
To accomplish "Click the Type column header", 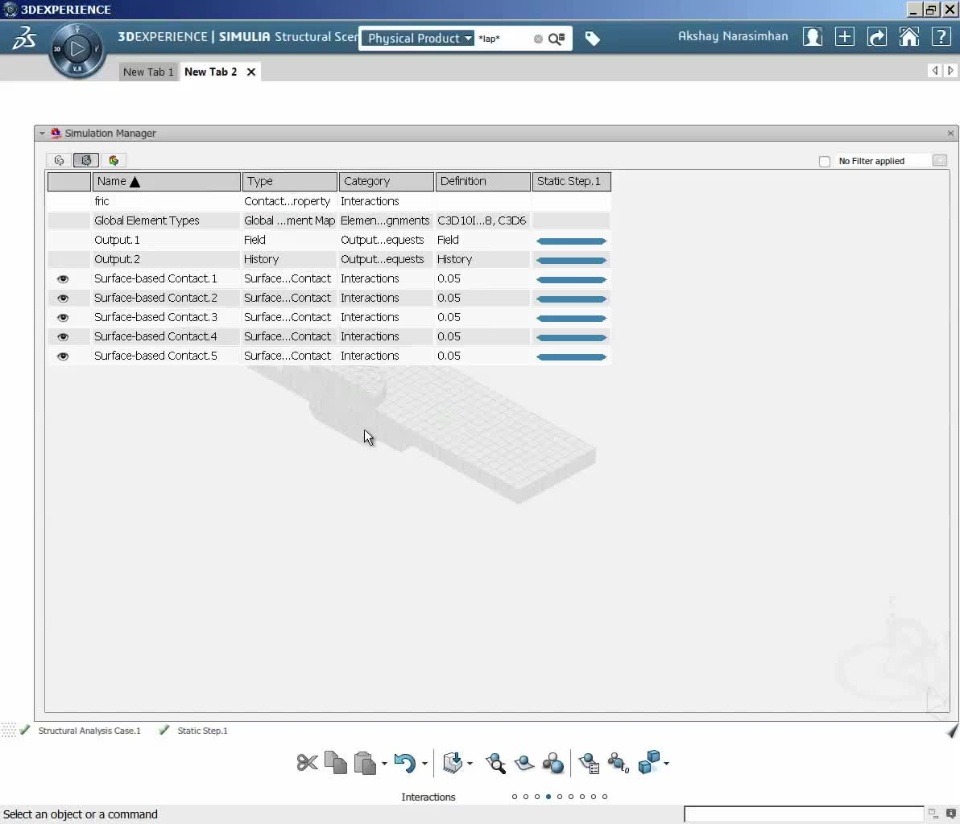I will pyautogui.click(x=290, y=181).
